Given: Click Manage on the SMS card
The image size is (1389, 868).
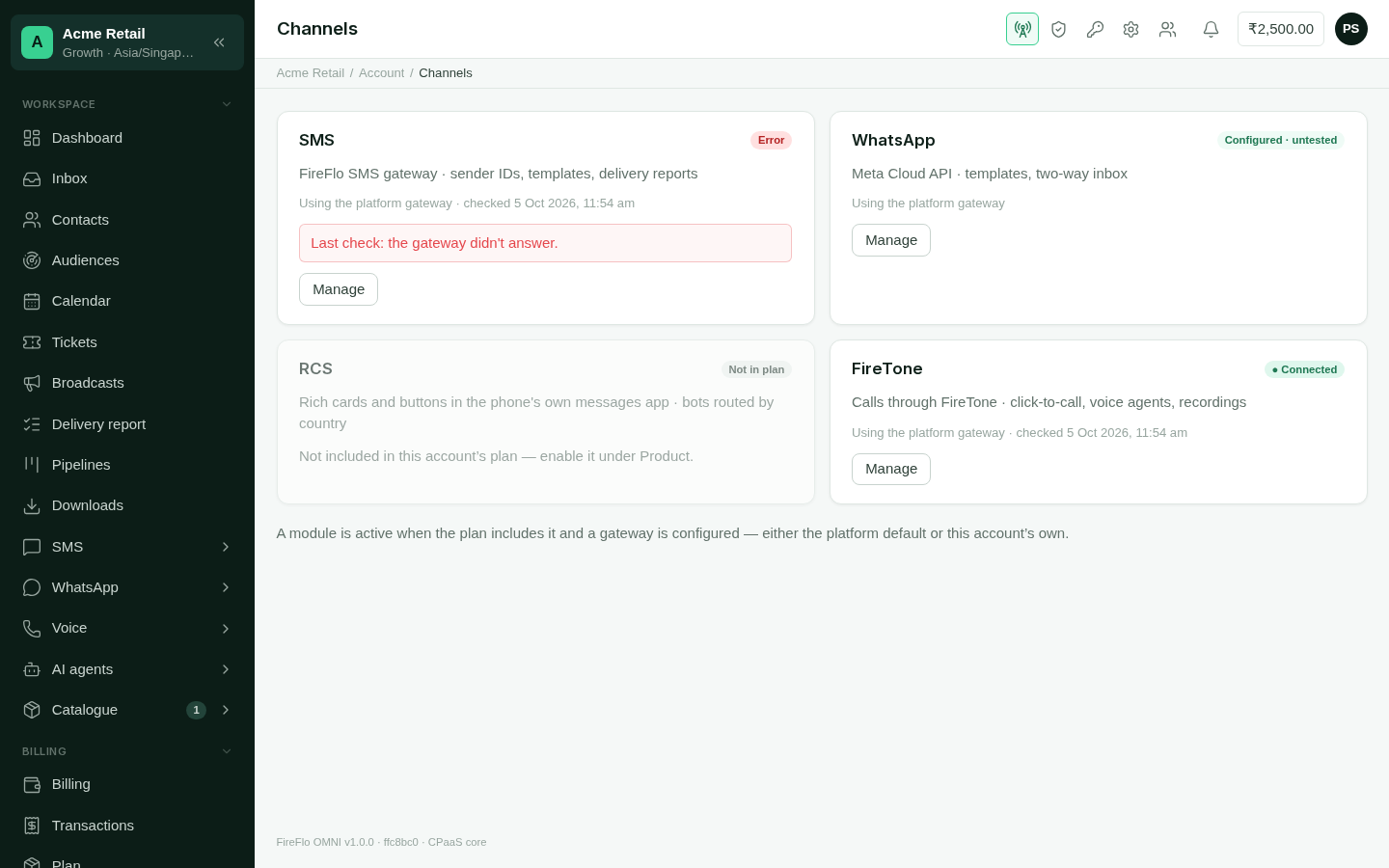Looking at the screenshot, I should pyautogui.click(x=339, y=289).
